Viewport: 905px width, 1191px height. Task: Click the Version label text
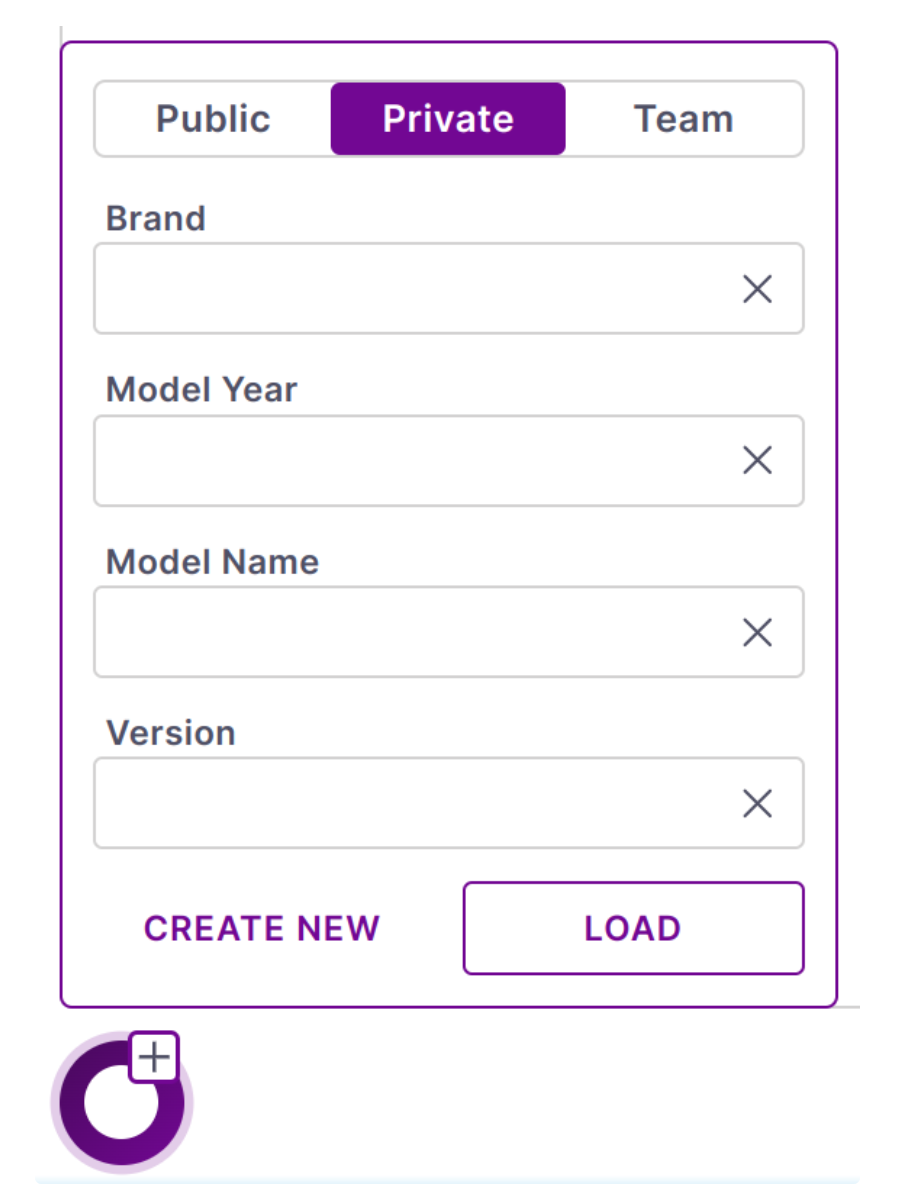point(171,733)
